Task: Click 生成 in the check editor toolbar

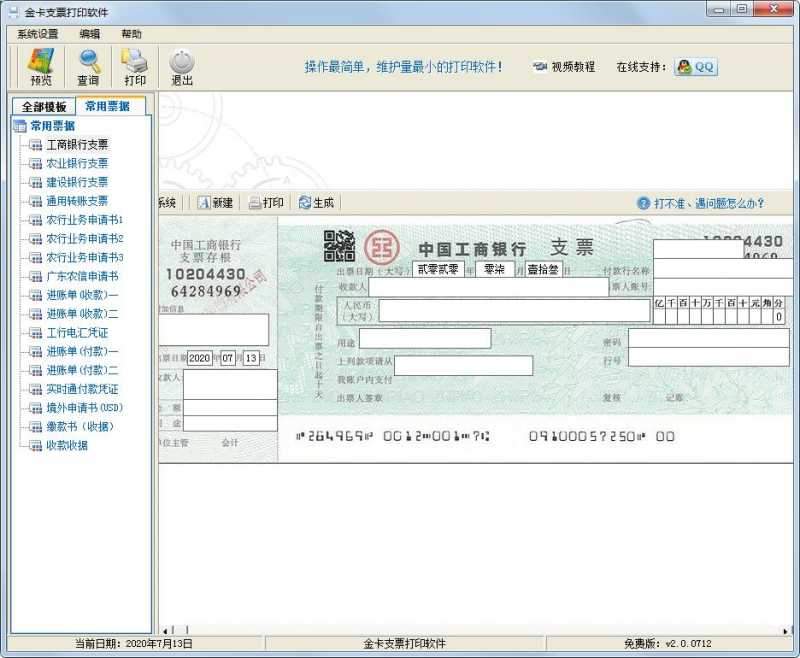Action: 316,203
